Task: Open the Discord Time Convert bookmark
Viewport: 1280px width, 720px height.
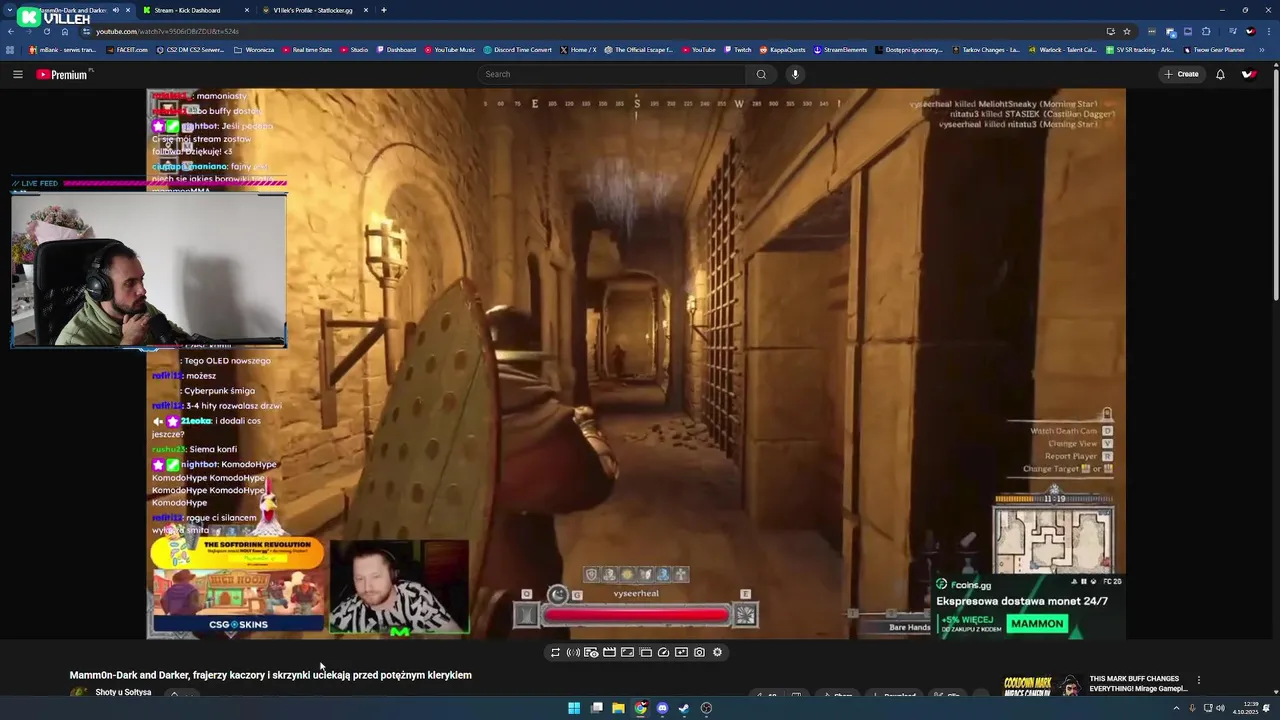Action: pos(517,50)
